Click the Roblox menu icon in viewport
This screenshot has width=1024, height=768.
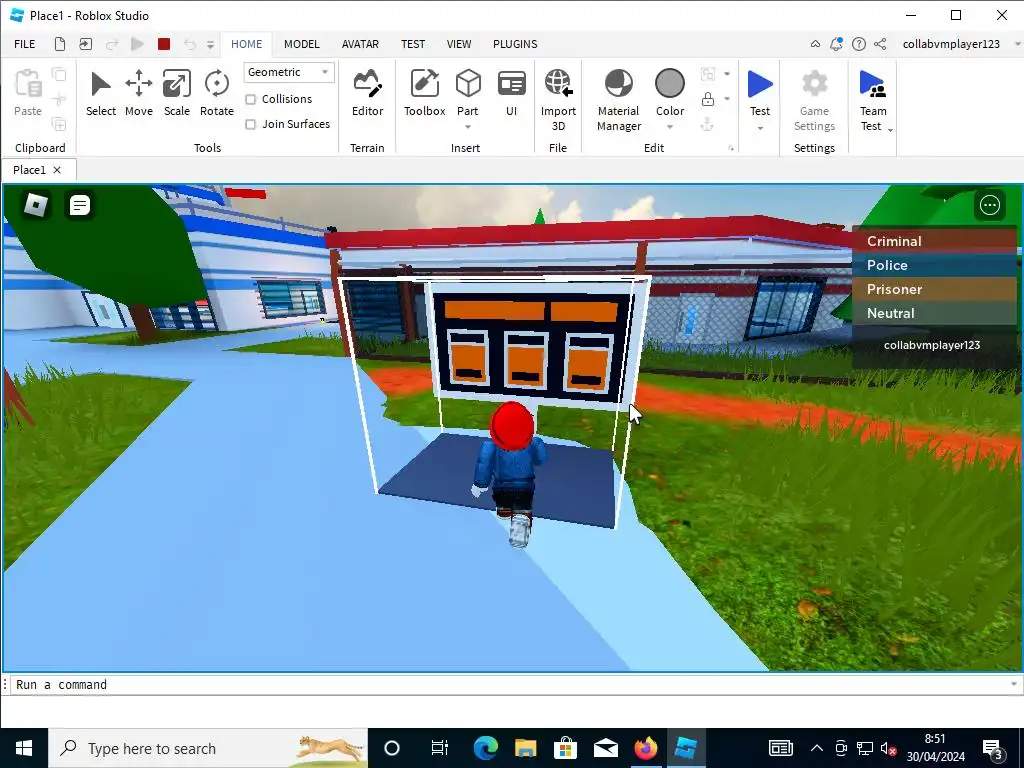[x=36, y=205]
